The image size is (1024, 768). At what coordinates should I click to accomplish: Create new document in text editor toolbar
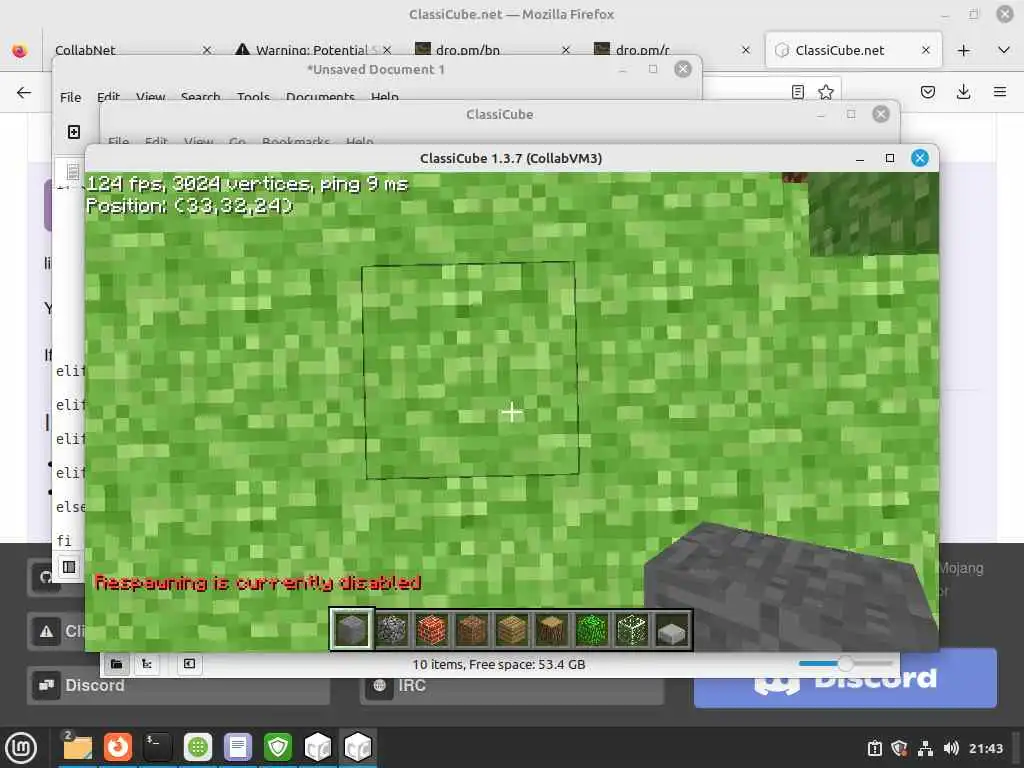point(74,132)
